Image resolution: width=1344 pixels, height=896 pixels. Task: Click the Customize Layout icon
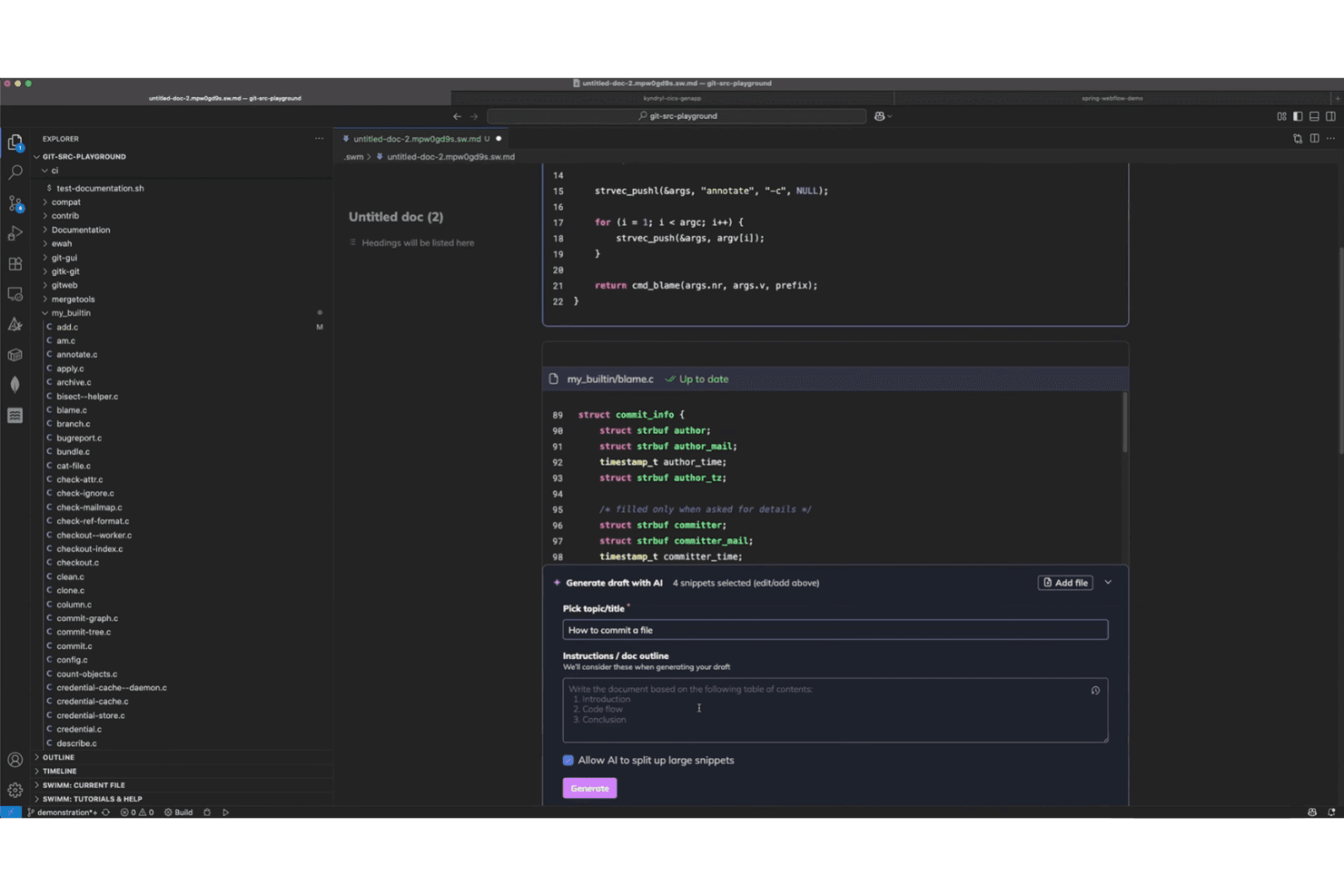point(1281,116)
